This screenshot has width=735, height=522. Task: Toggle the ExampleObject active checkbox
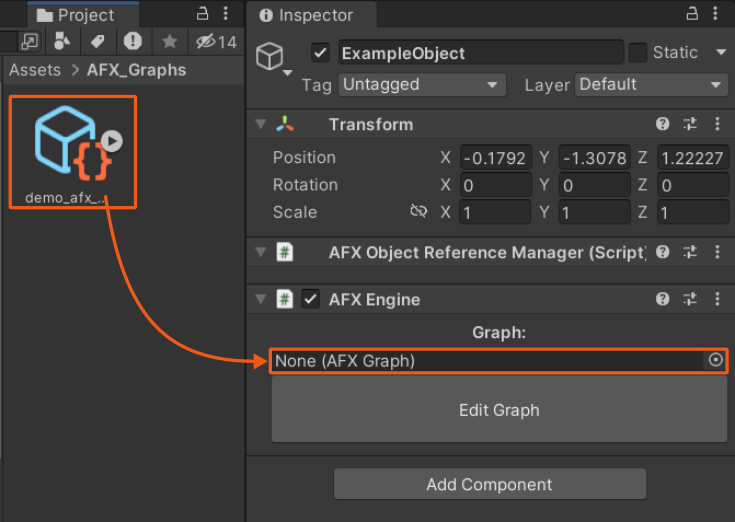[x=320, y=53]
